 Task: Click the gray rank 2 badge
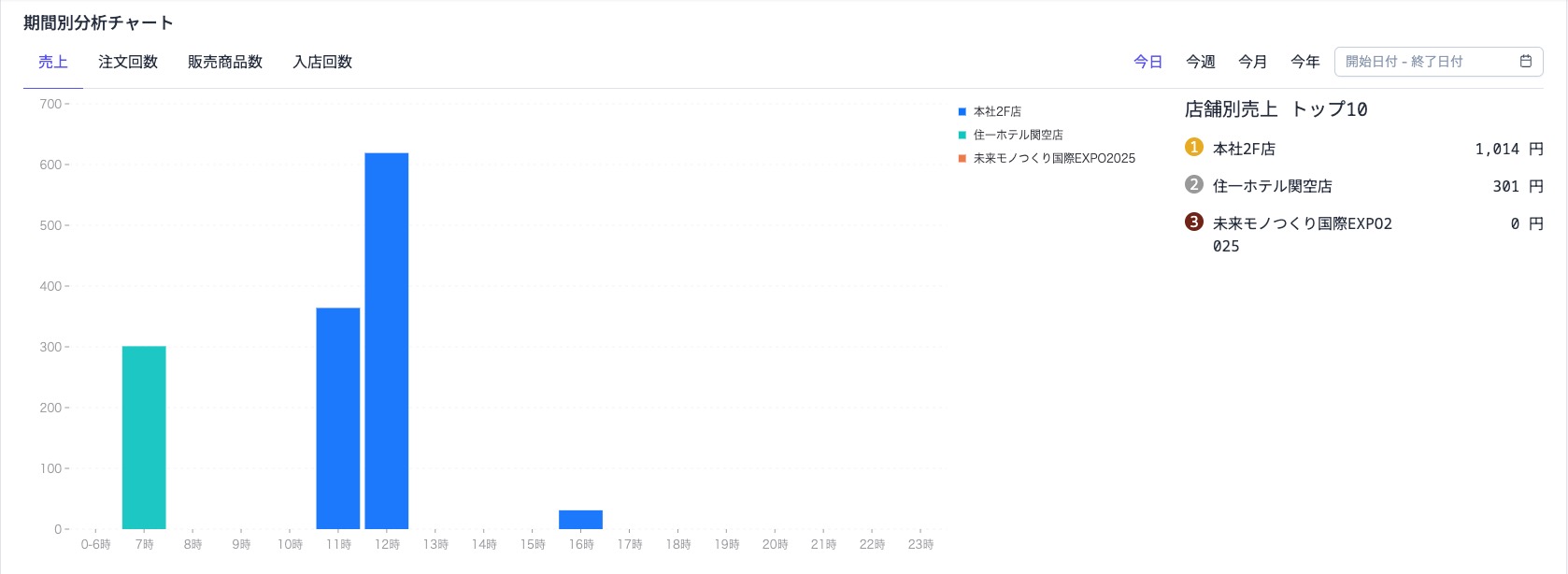pos(1193,185)
